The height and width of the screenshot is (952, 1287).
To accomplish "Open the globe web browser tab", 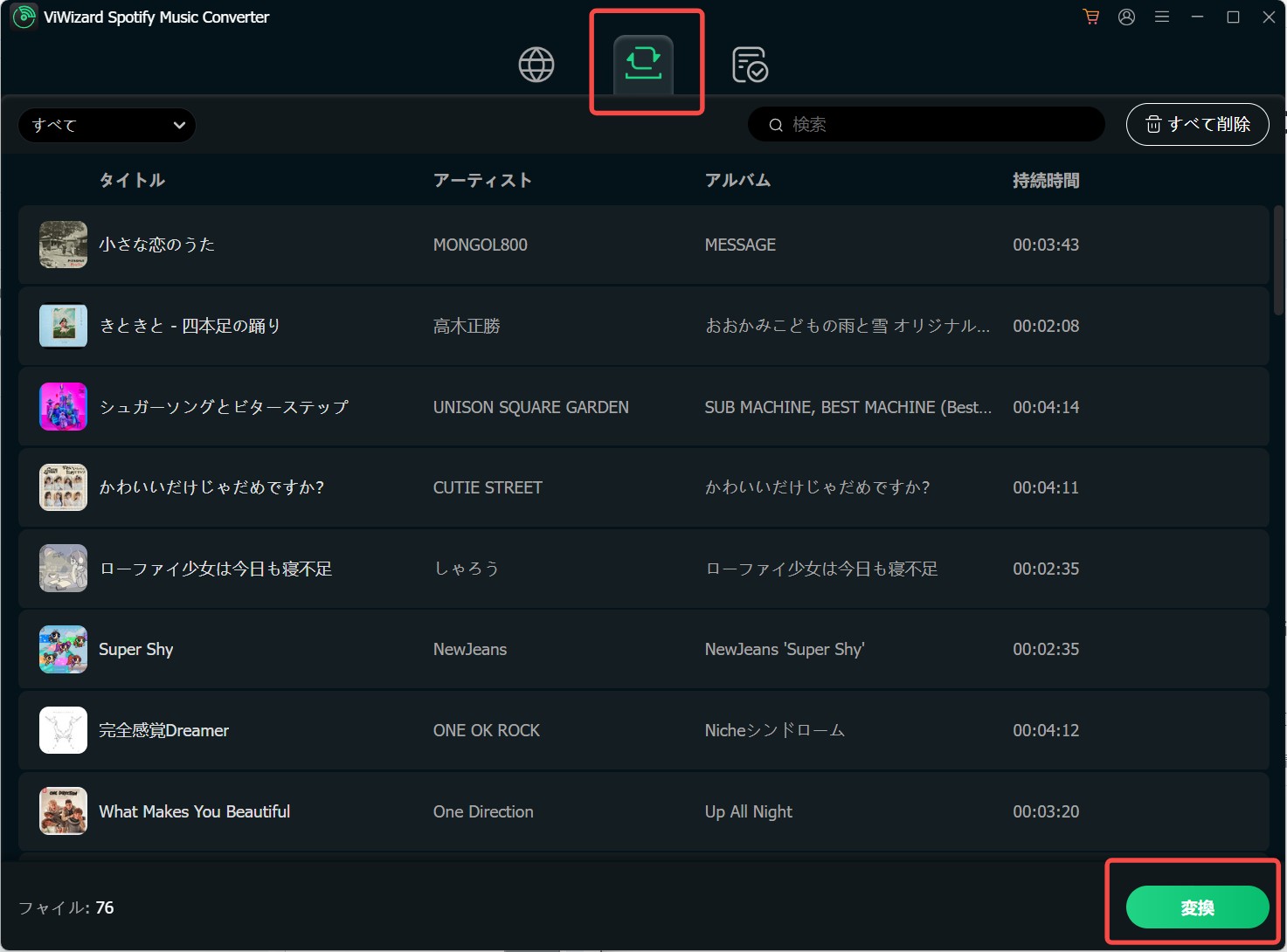I will pyautogui.click(x=536, y=65).
